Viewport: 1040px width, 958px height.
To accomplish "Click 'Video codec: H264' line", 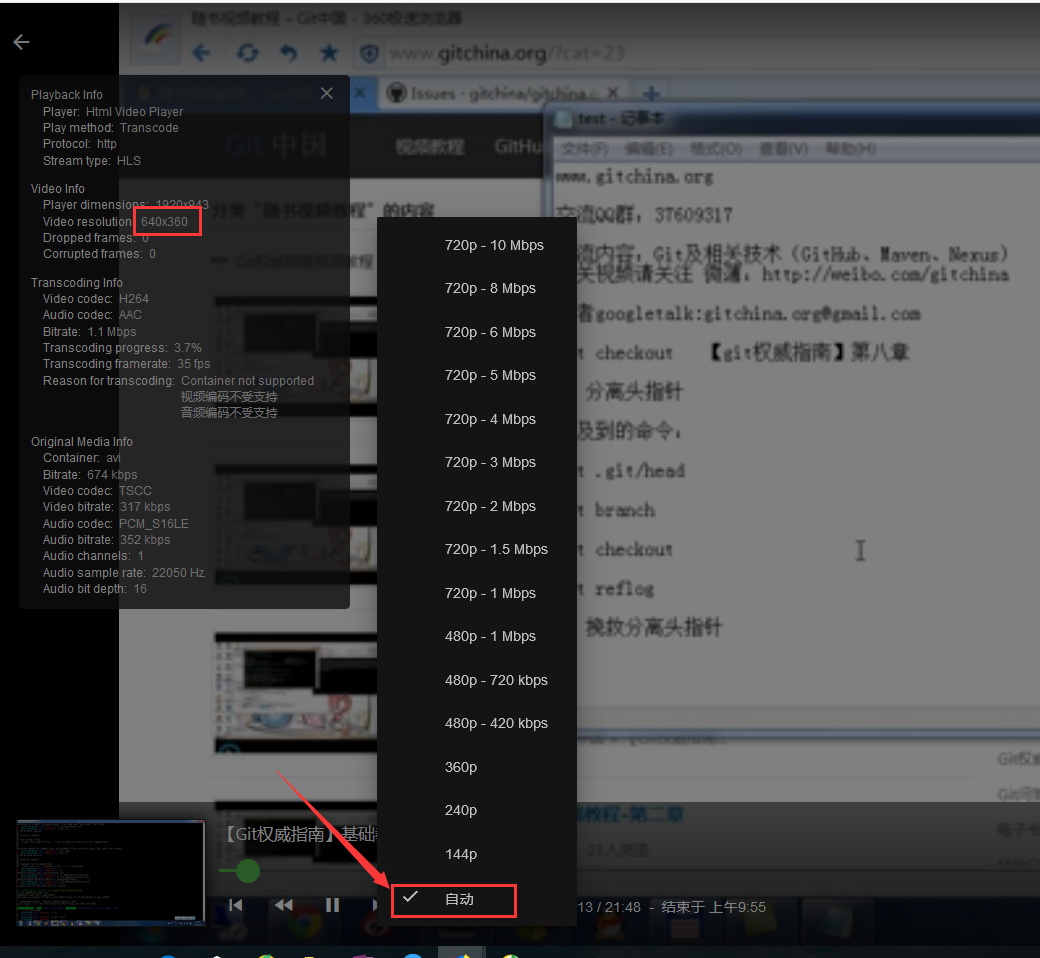I will [96, 299].
